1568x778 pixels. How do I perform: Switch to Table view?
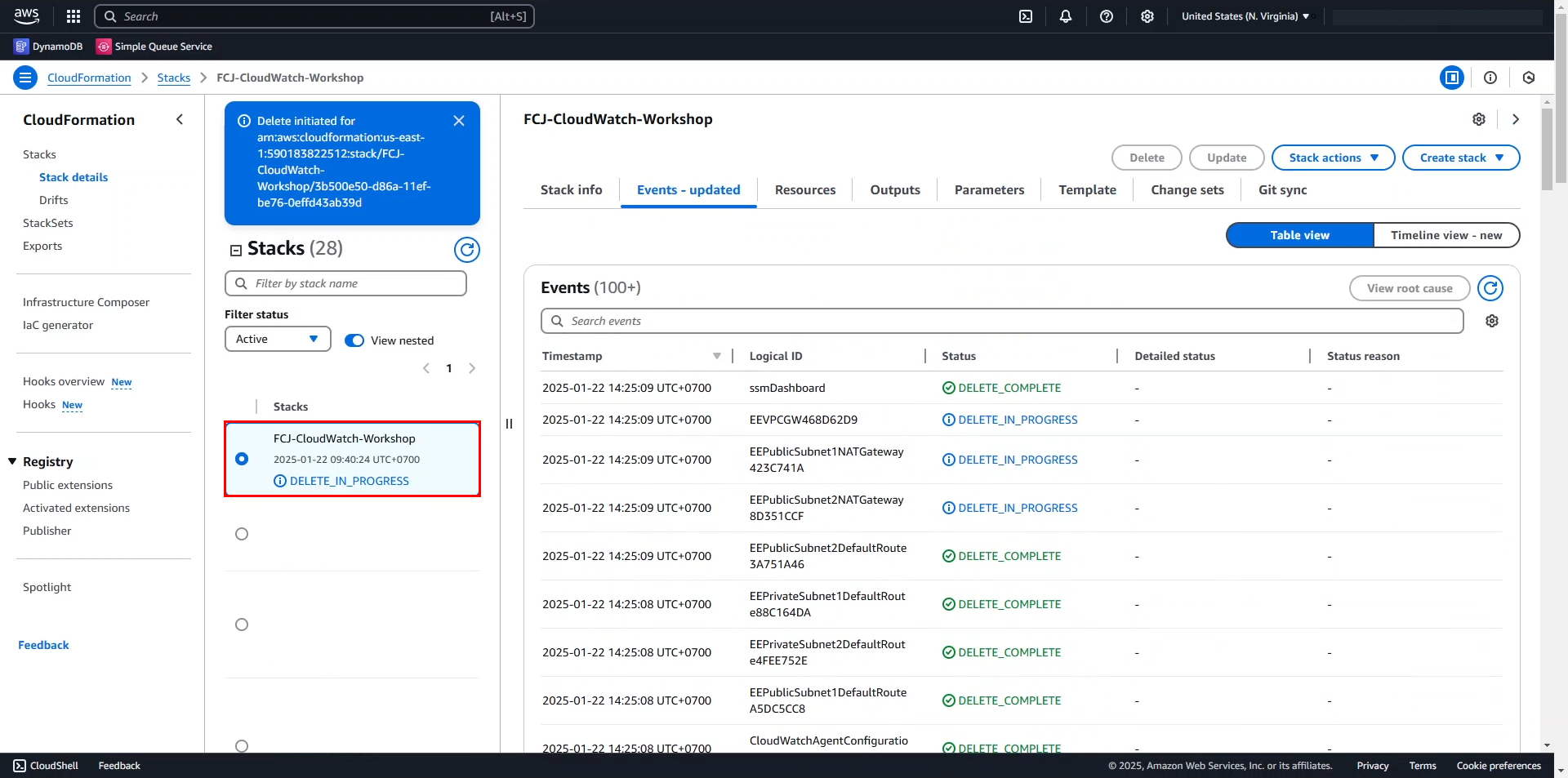click(1300, 235)
